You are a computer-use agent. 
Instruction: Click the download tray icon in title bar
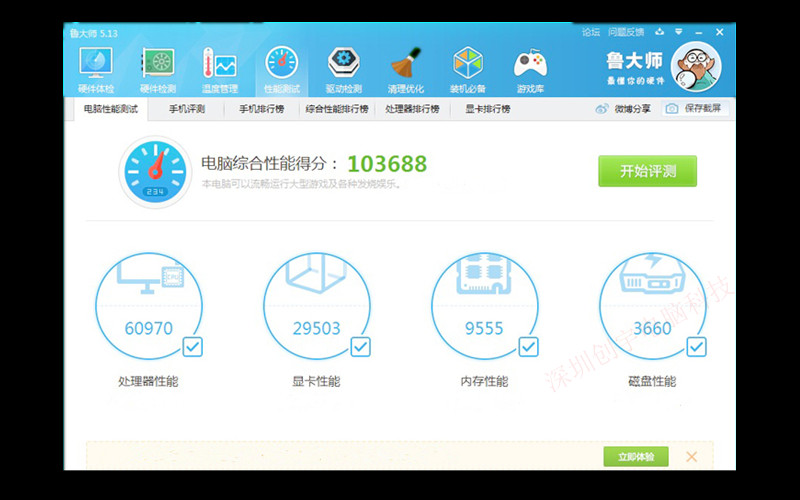click(x=660, y=32)
